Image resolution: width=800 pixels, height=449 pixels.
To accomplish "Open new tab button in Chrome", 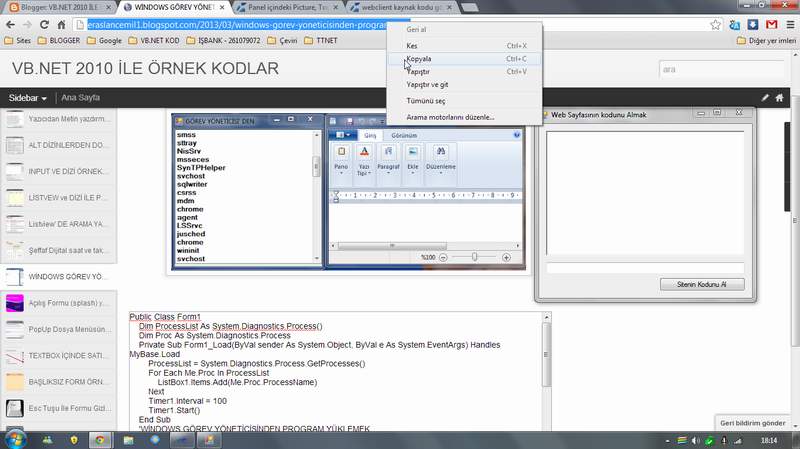I will click(469, 8).
